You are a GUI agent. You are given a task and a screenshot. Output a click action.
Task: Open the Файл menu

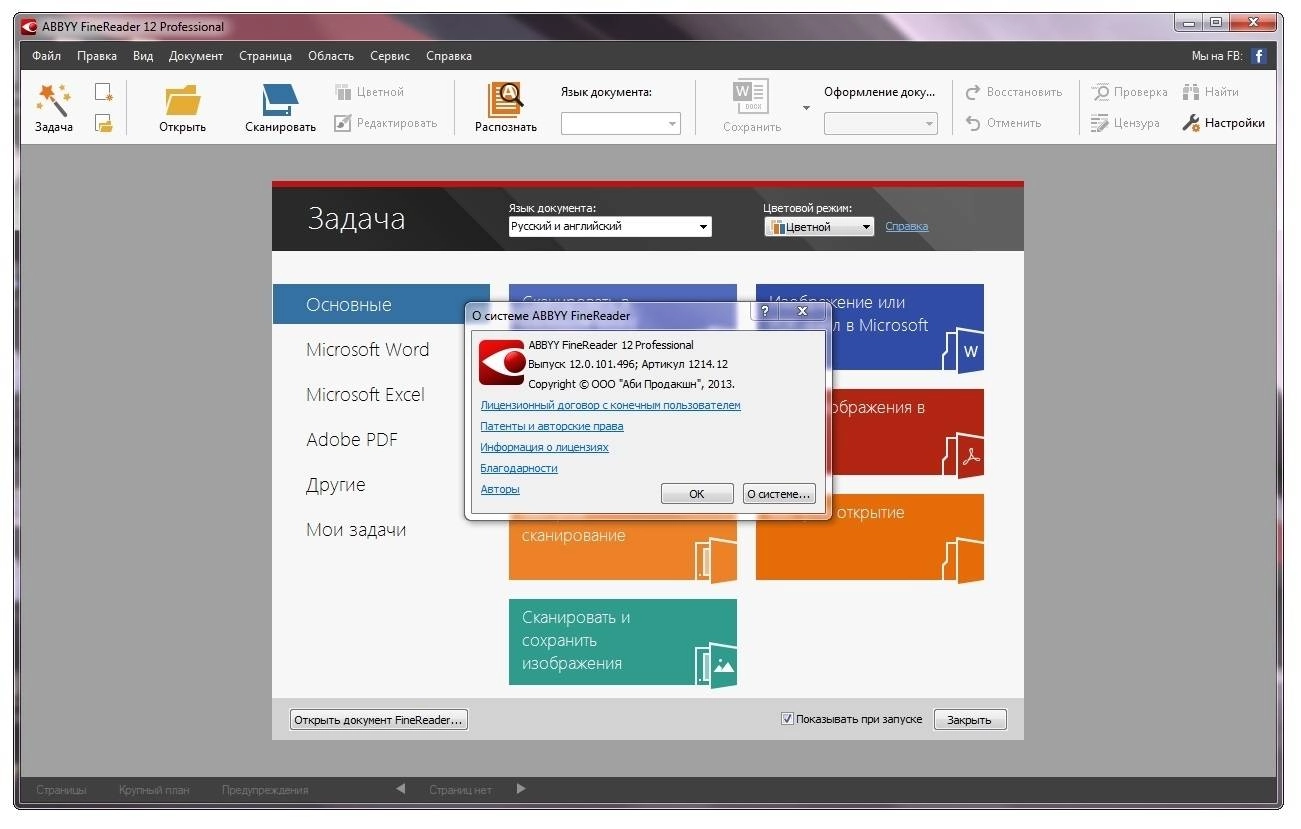pyautogui.click(x=46, y=56)
